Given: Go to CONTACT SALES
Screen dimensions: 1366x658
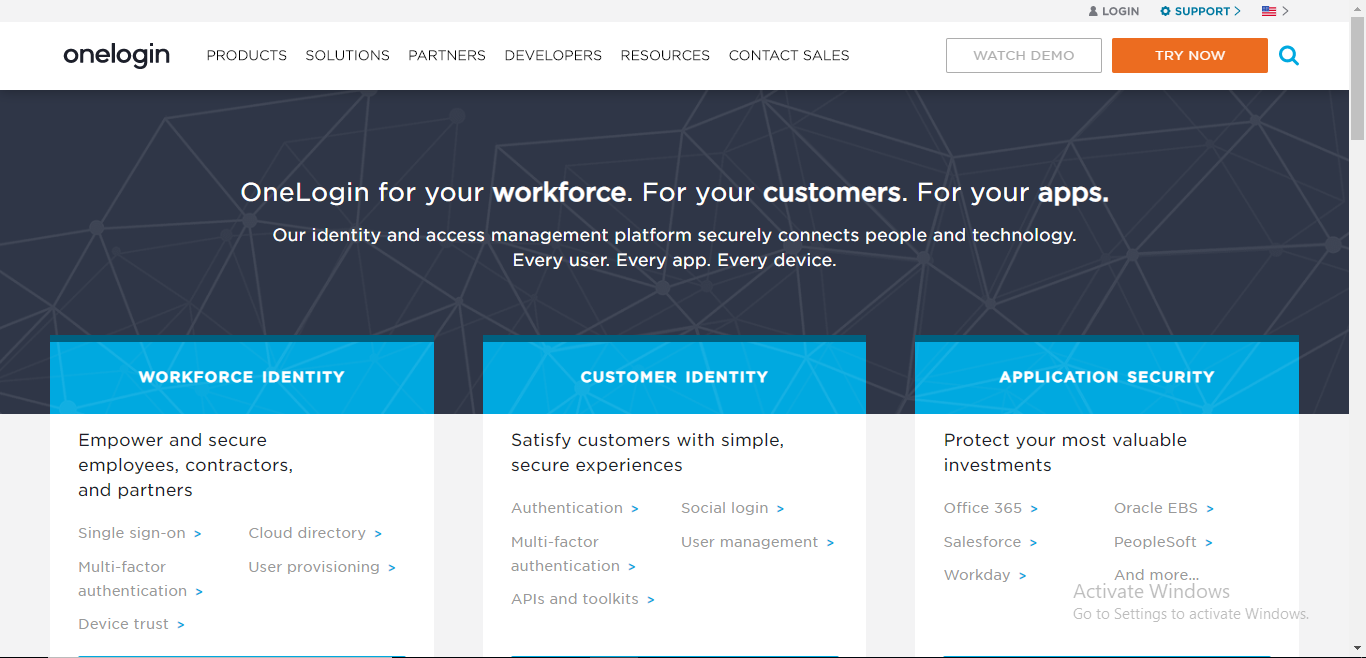Looking at the screenshot, I should tap(789, 56).
